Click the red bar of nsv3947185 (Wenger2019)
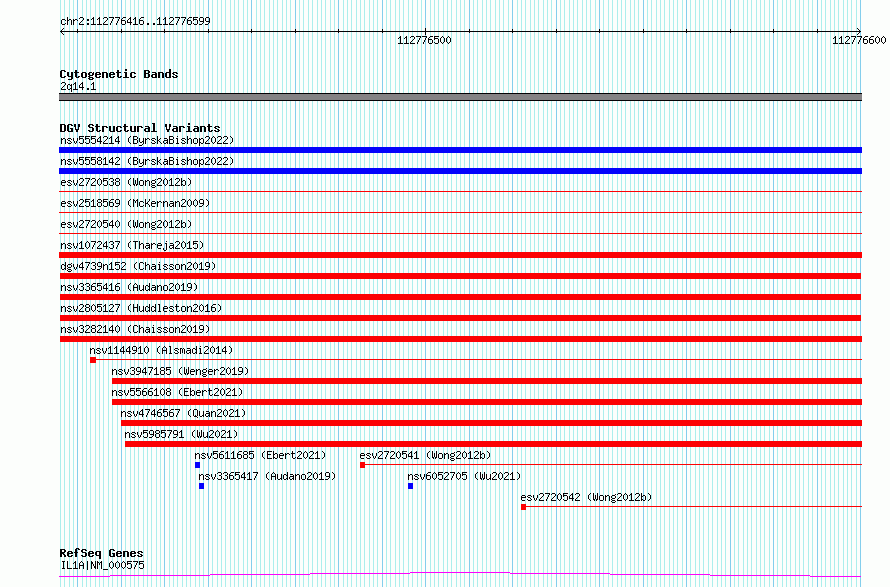The width and height of the screenshot is (890, 587). [487, 381]
